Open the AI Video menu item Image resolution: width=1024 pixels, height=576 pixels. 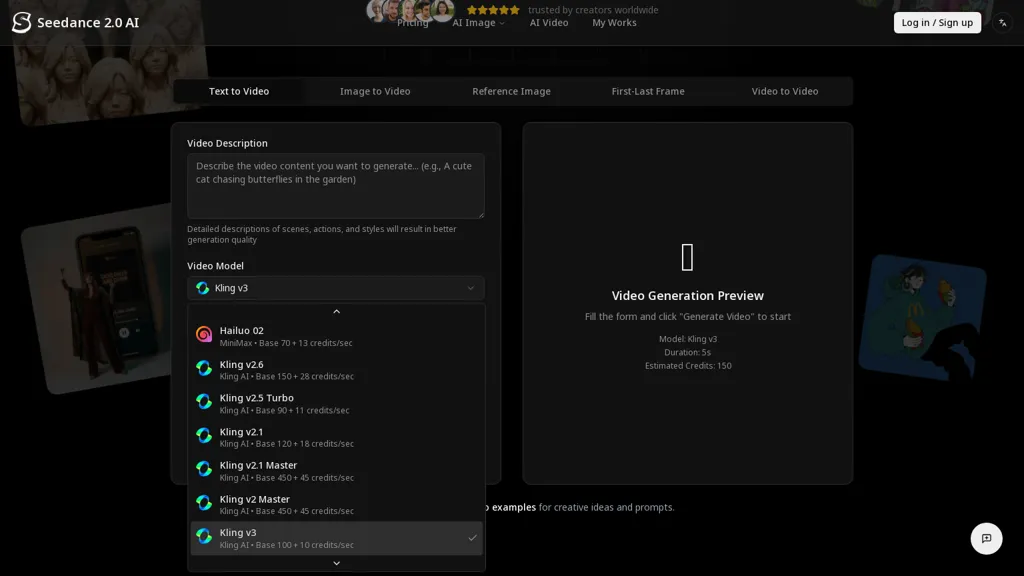click(x=549, y=23)
